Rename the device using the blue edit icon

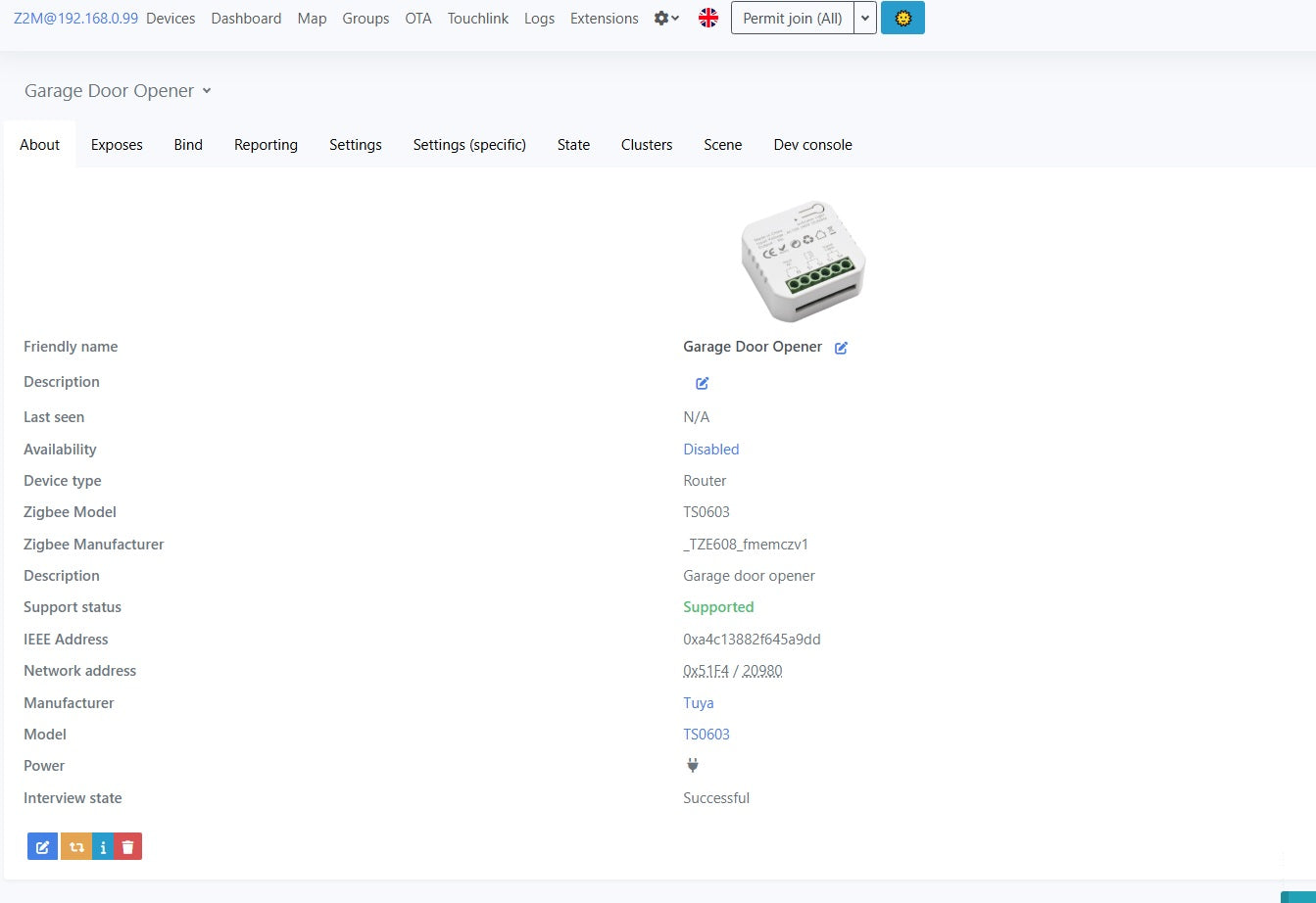click(x=41, y=845)
